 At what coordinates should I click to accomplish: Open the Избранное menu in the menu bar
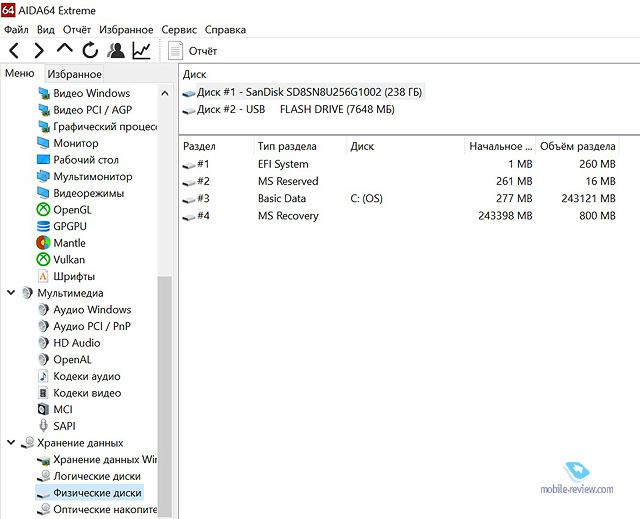point(126,30)
